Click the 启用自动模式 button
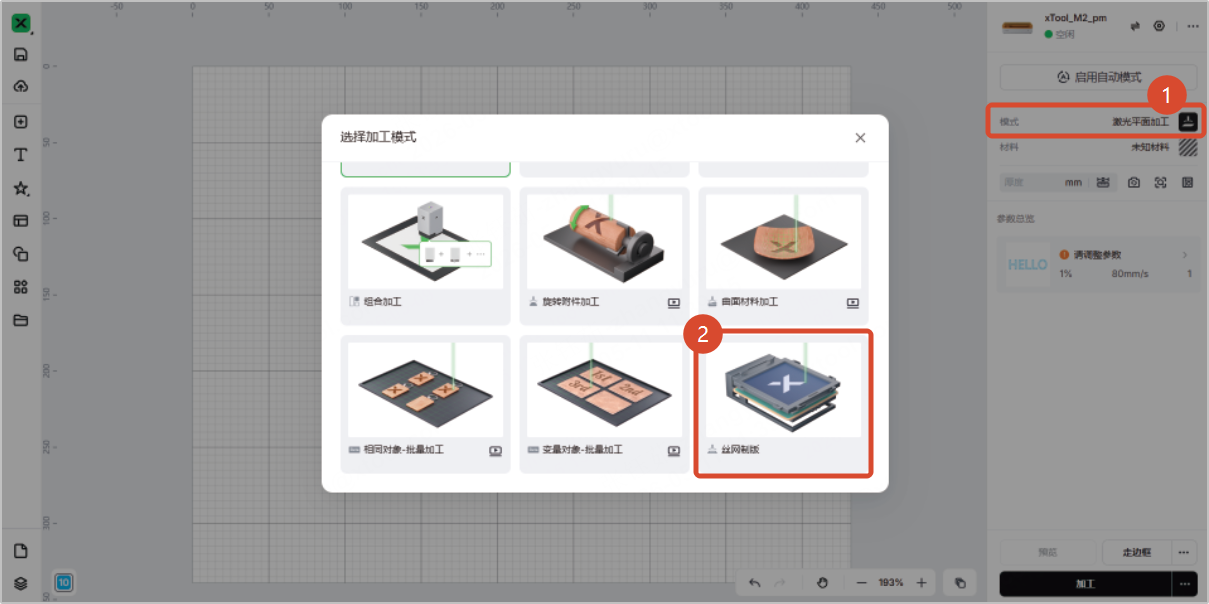 [1098, 77]
